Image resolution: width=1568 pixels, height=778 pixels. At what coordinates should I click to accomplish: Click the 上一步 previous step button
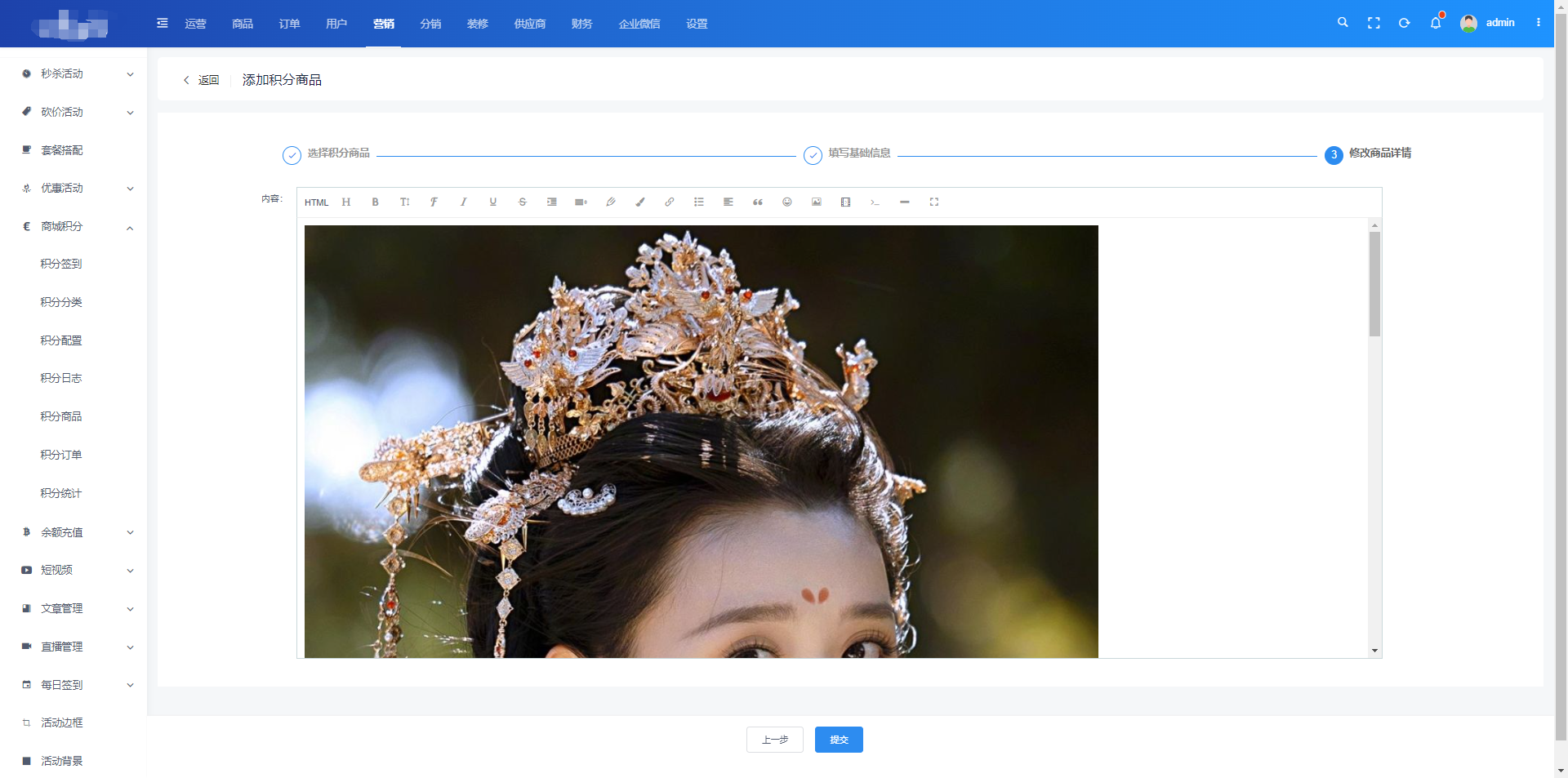click(775, 740)
